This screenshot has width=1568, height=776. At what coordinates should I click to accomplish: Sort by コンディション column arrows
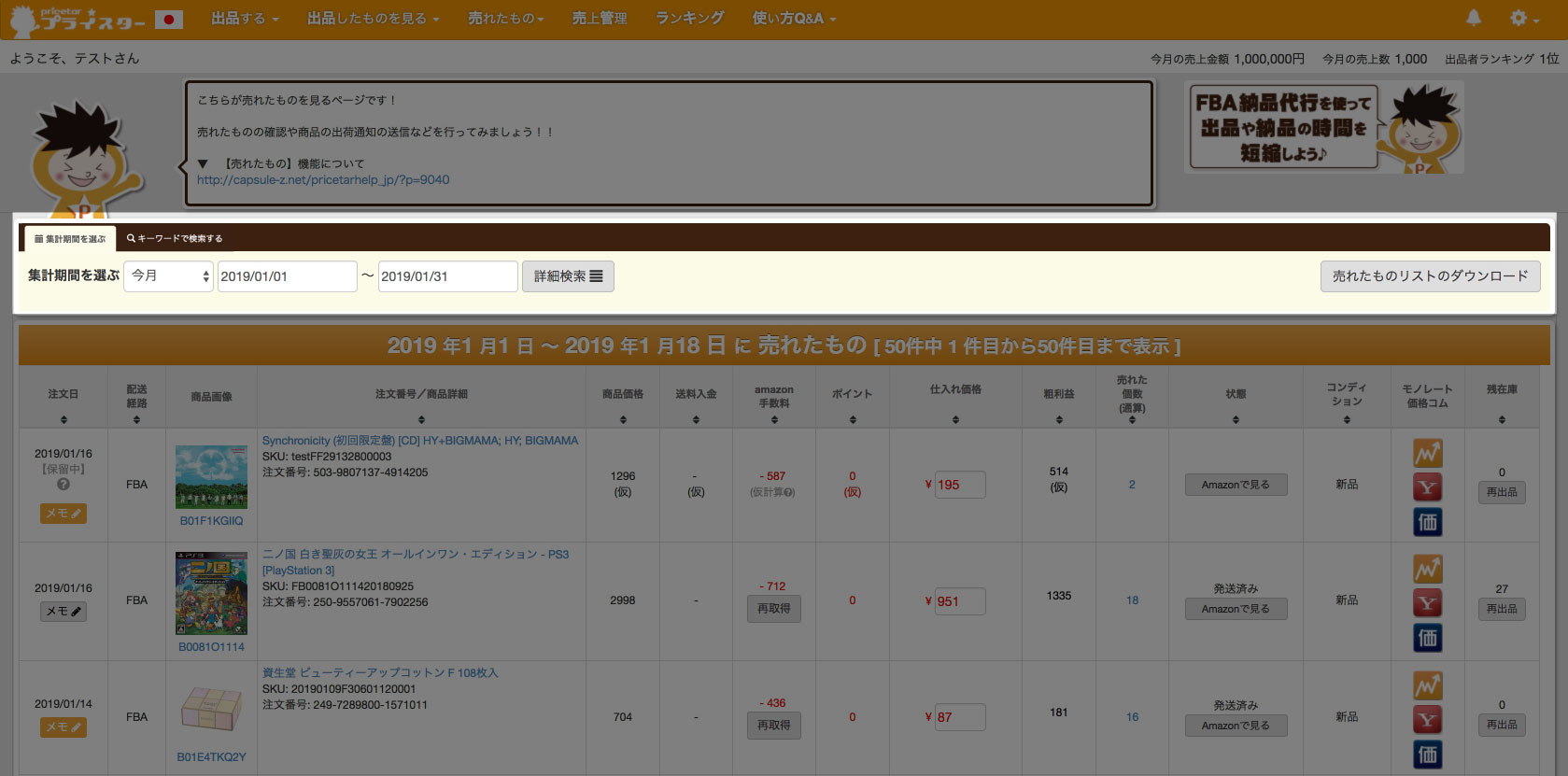1347,420
